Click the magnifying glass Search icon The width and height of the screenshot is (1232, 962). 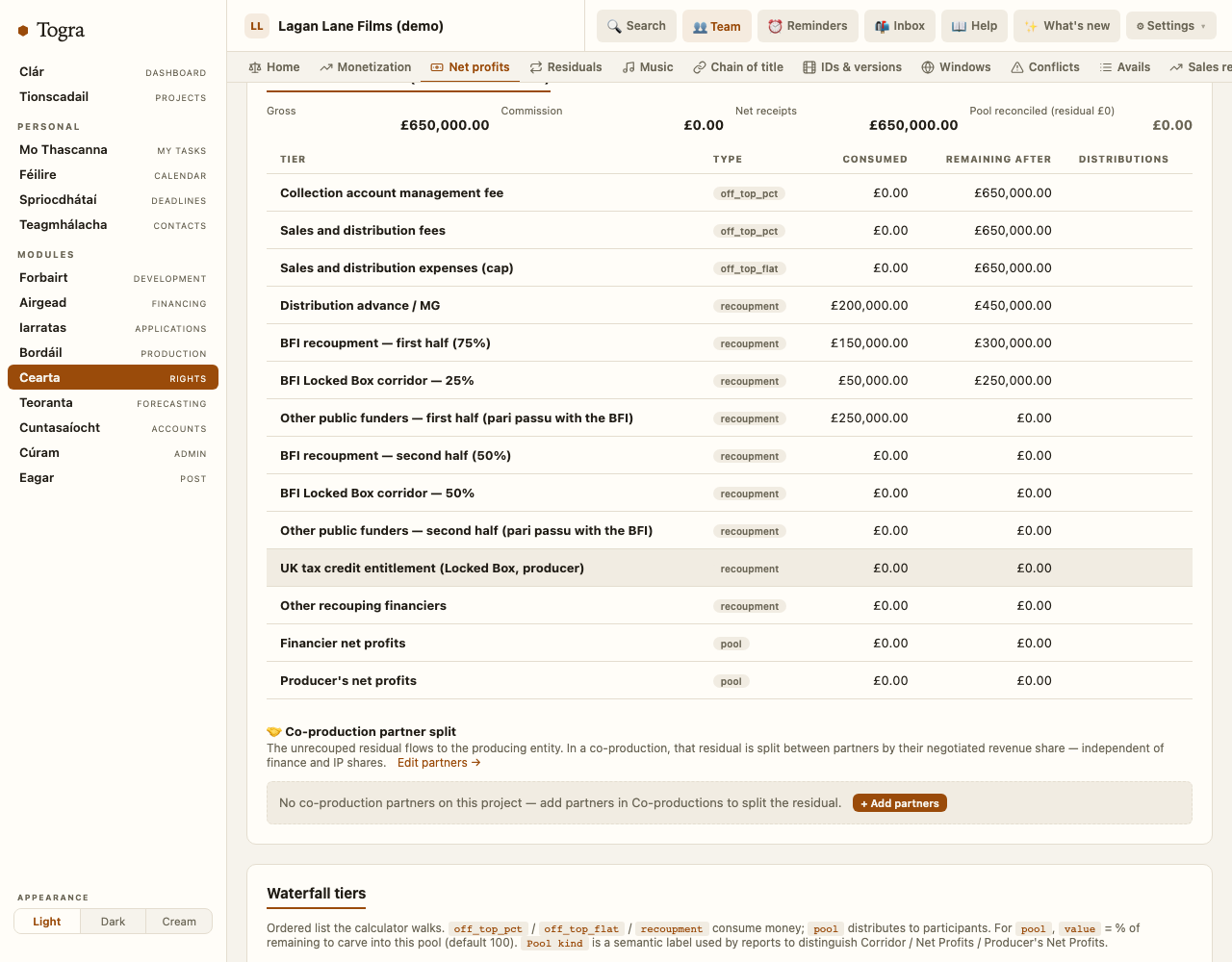point(614,26)
